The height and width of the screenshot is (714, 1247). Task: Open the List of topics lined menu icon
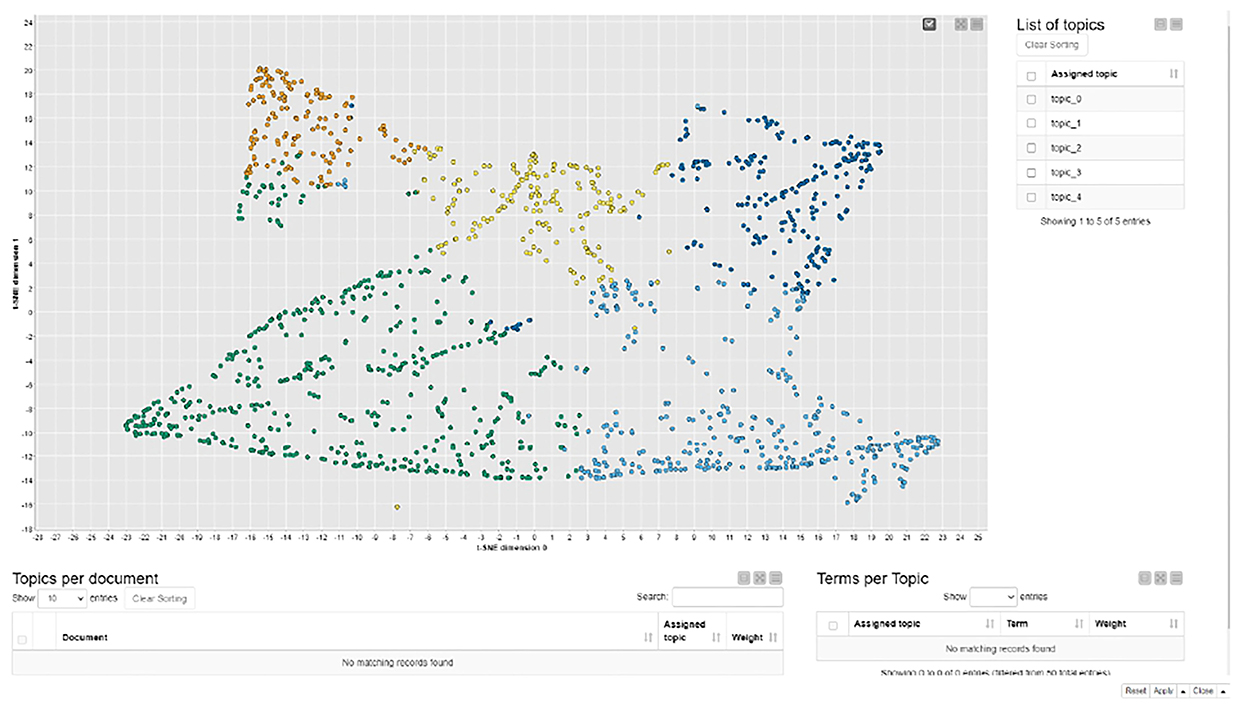(1177, 24)
